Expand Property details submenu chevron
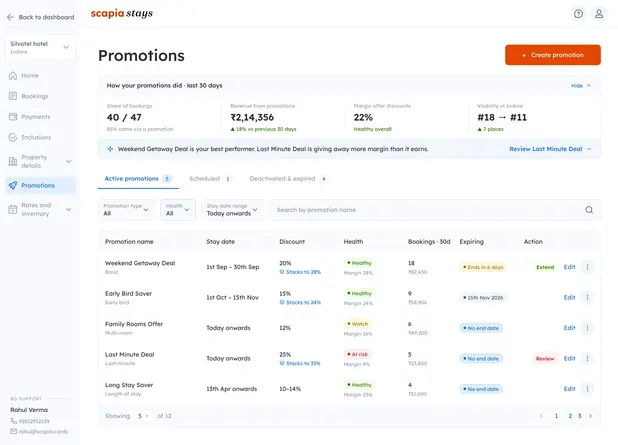This screenshot has width=618, height=445. pyautogui.click(x=69, y=161)
